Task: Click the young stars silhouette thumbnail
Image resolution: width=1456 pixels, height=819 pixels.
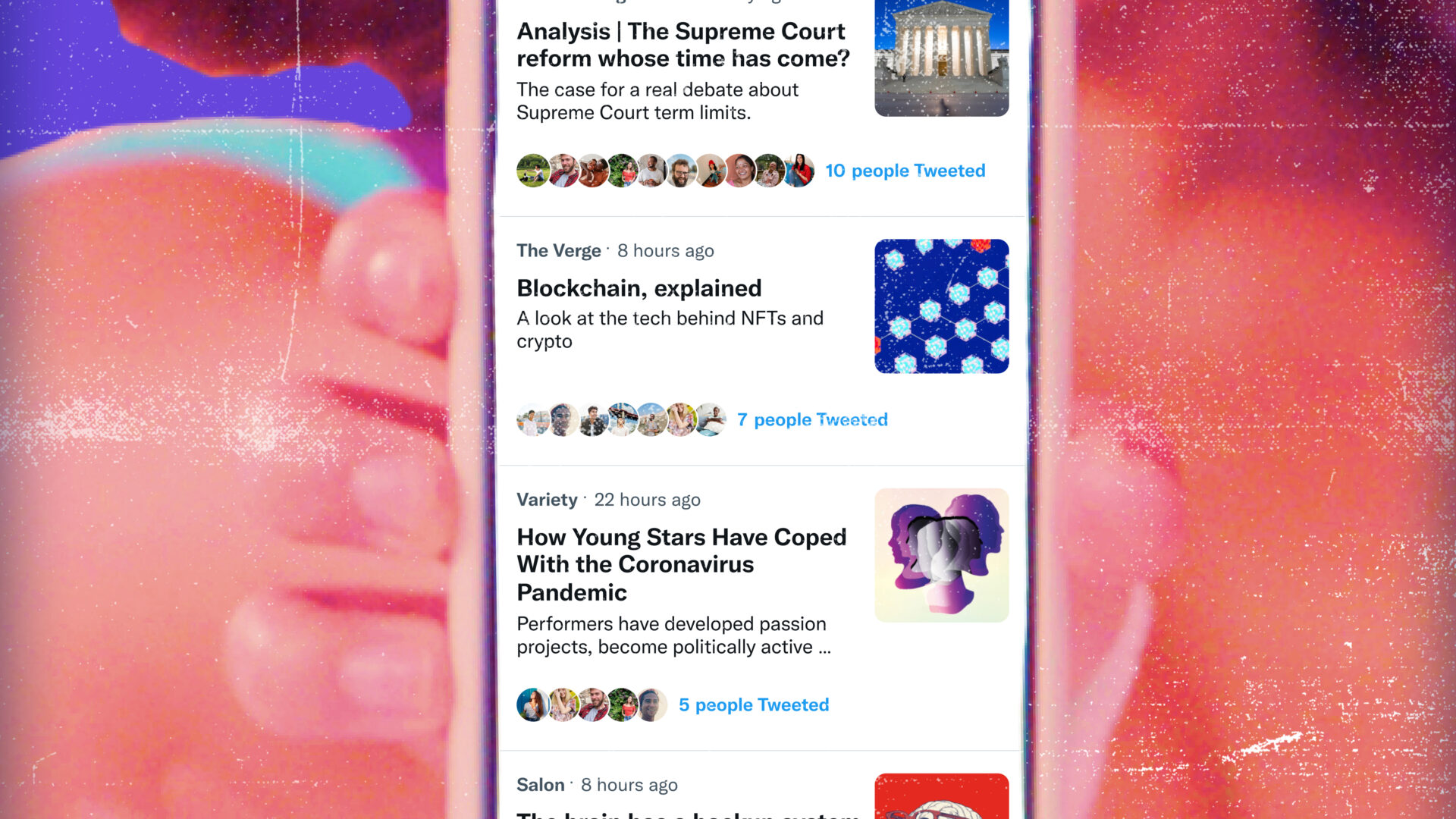Action: point(942,554)
